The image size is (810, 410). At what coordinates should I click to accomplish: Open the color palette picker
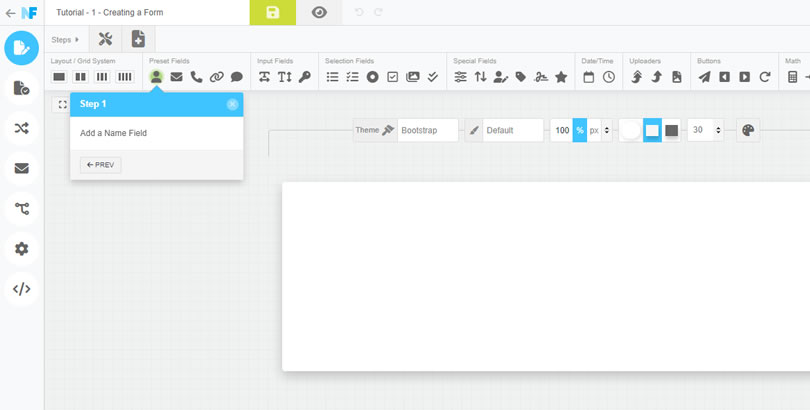748,130
